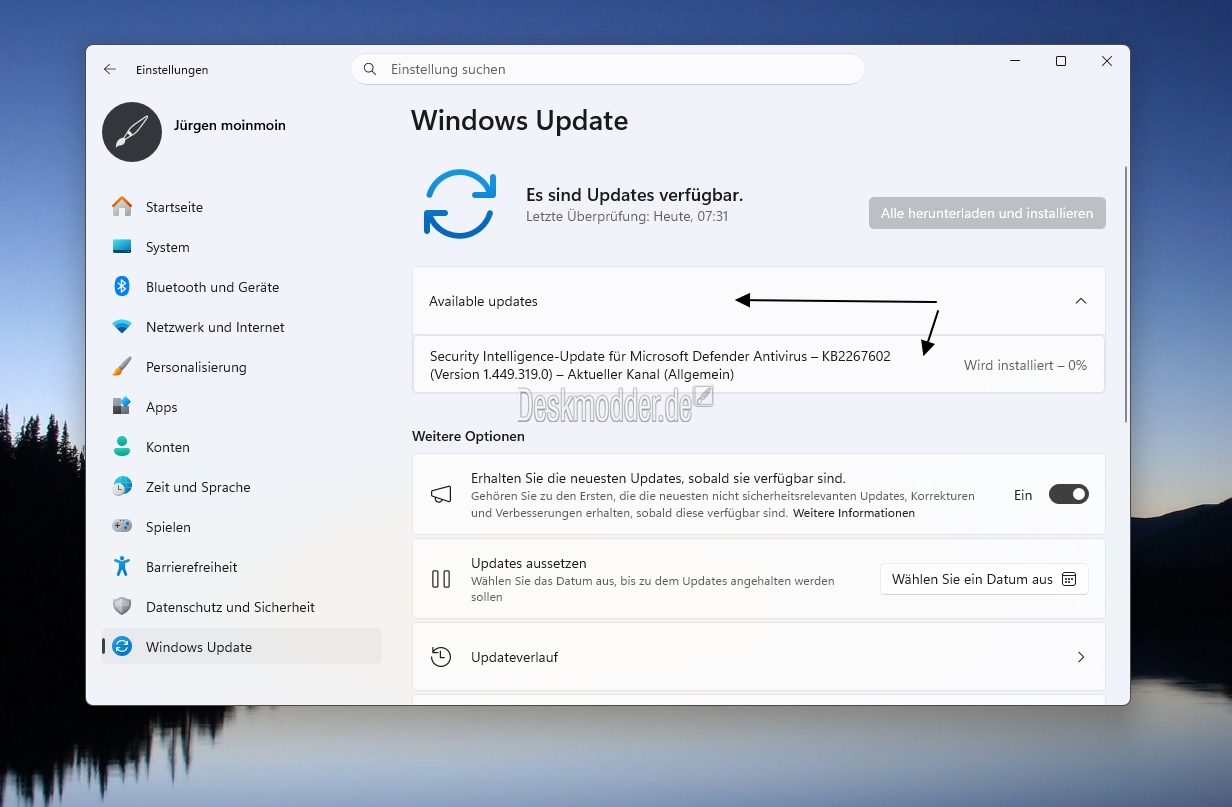Click Alle herunterladen und installieren button
The width and height of the screenshot is (1232, 807).
[x=987, y=213]
